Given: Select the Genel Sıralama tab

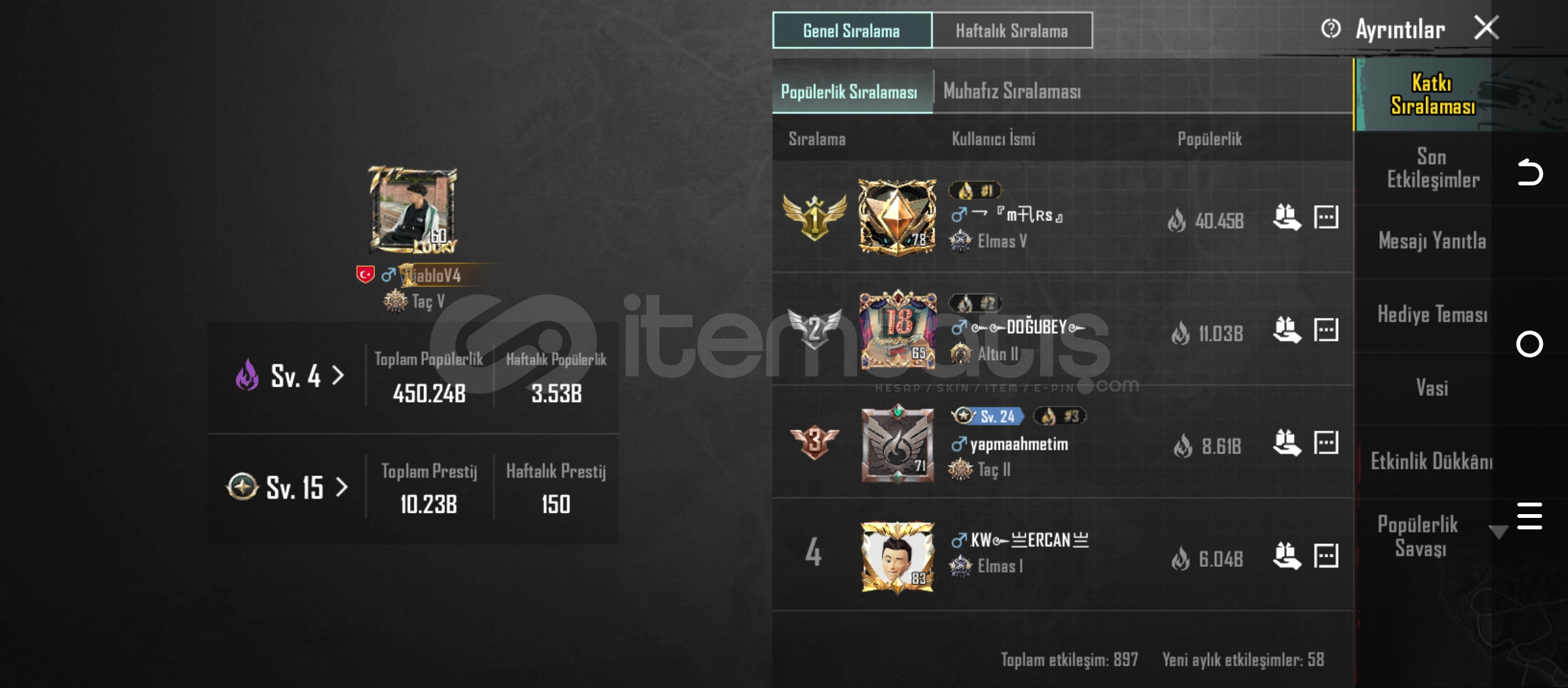Looking at the screenshot, I should 852,31.
